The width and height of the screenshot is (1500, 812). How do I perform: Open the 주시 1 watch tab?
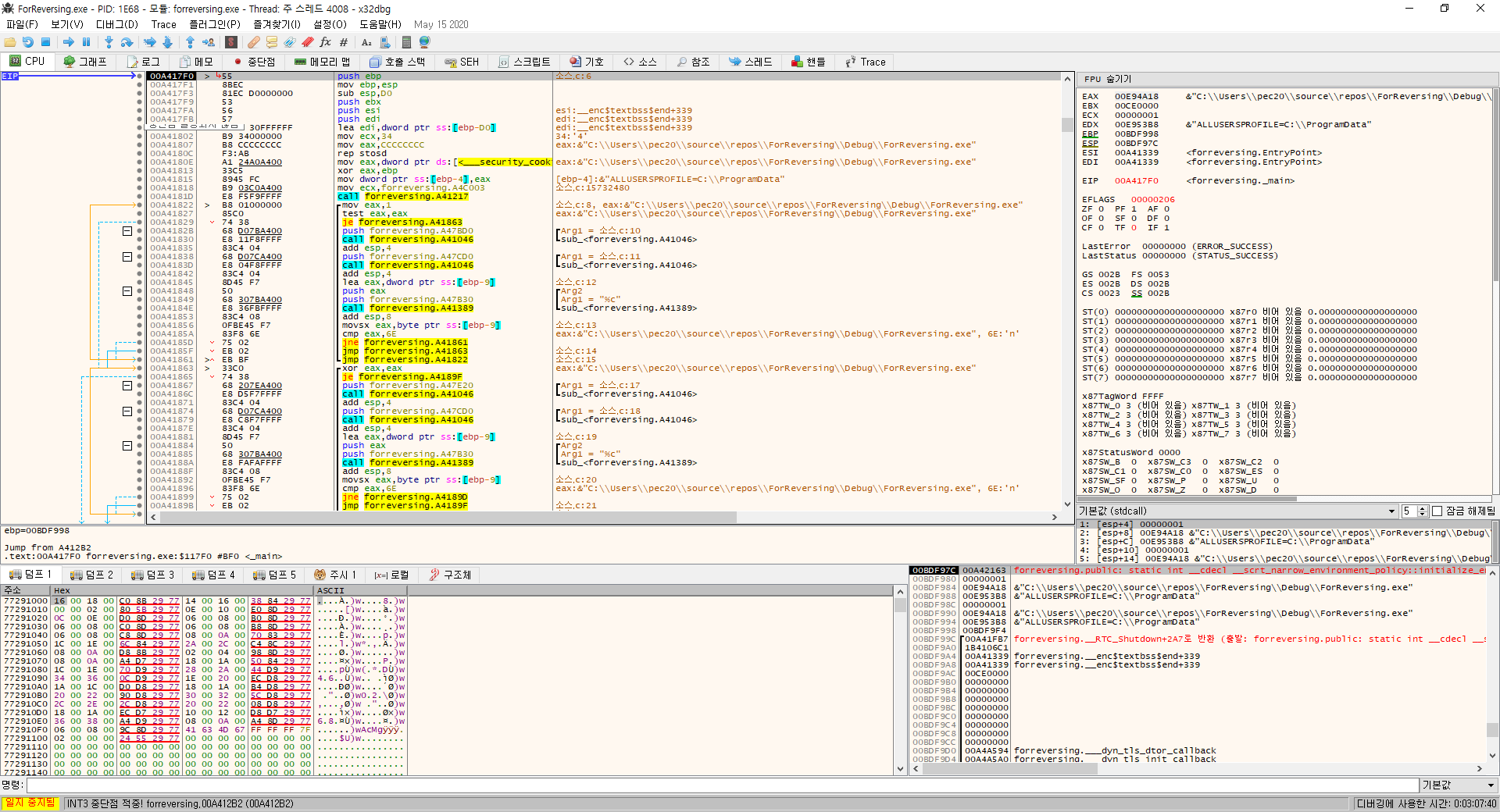335,575
